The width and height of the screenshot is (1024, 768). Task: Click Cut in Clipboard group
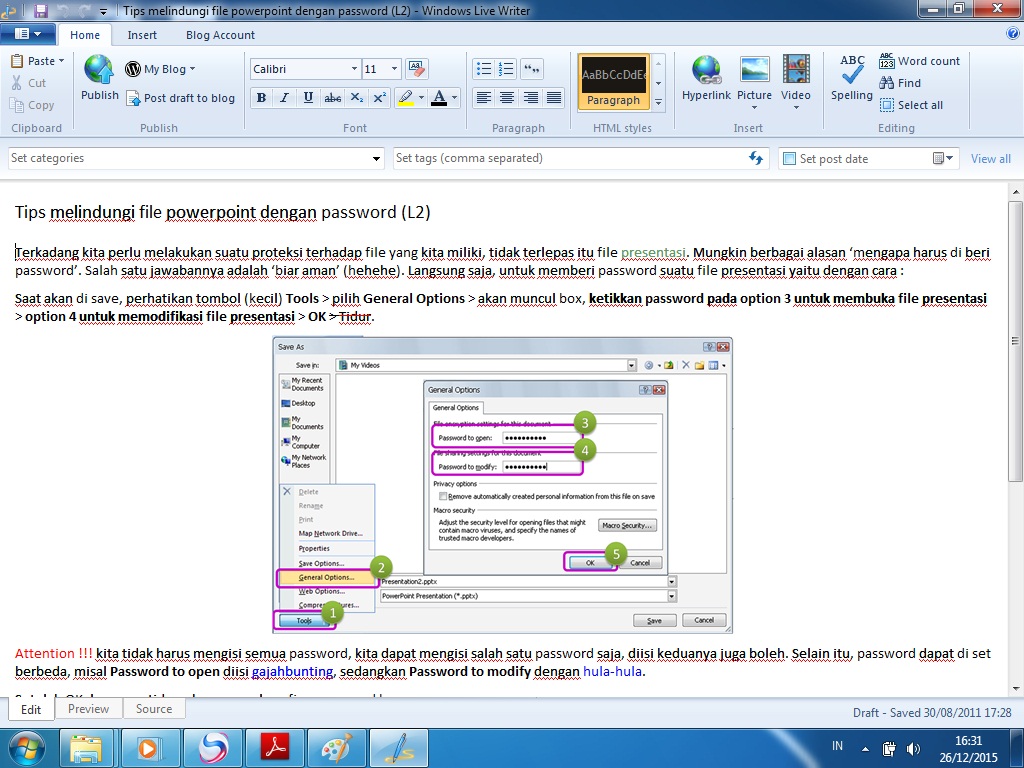pos(29,83)
